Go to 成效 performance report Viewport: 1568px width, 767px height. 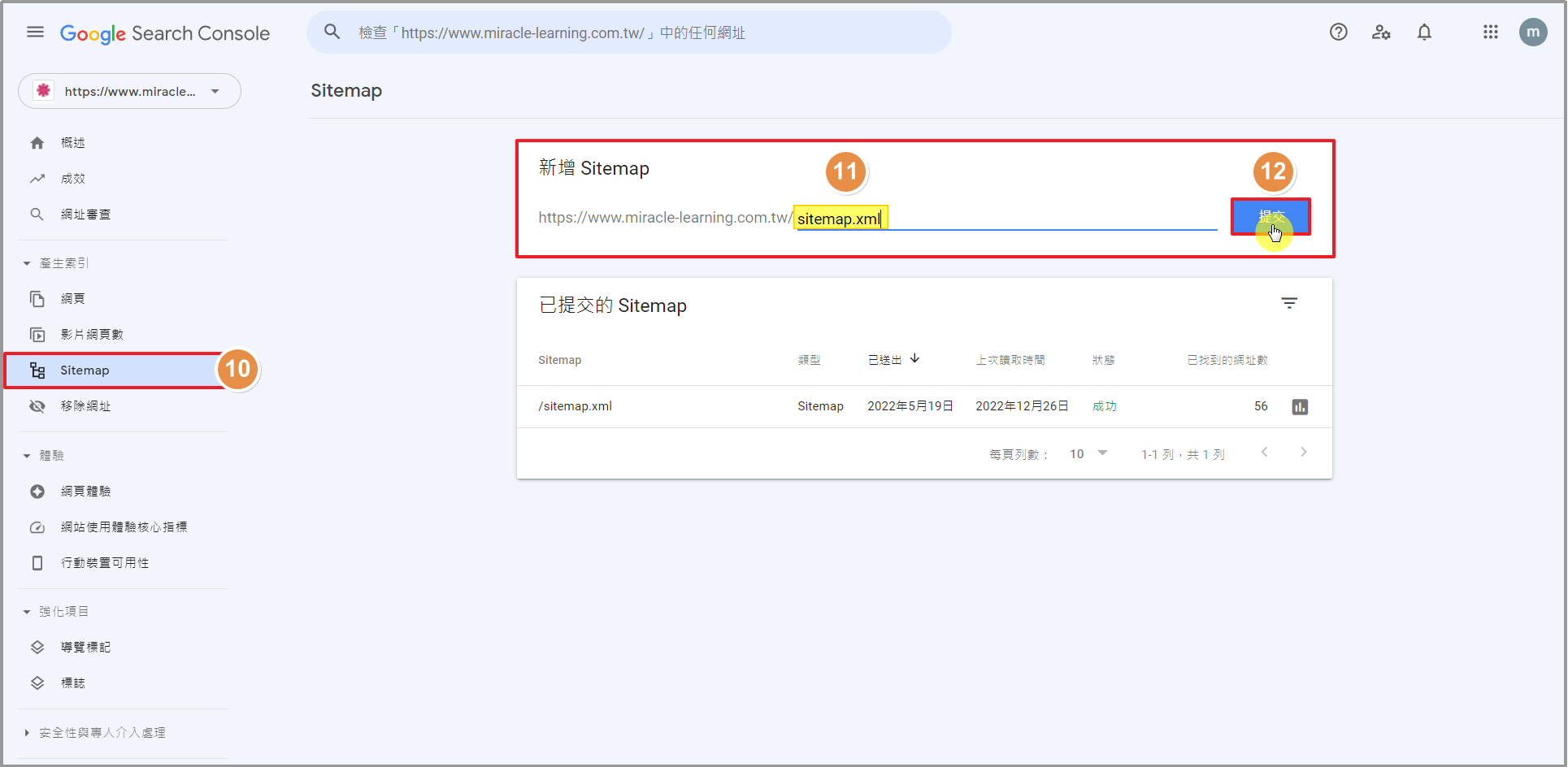[72, 179]
